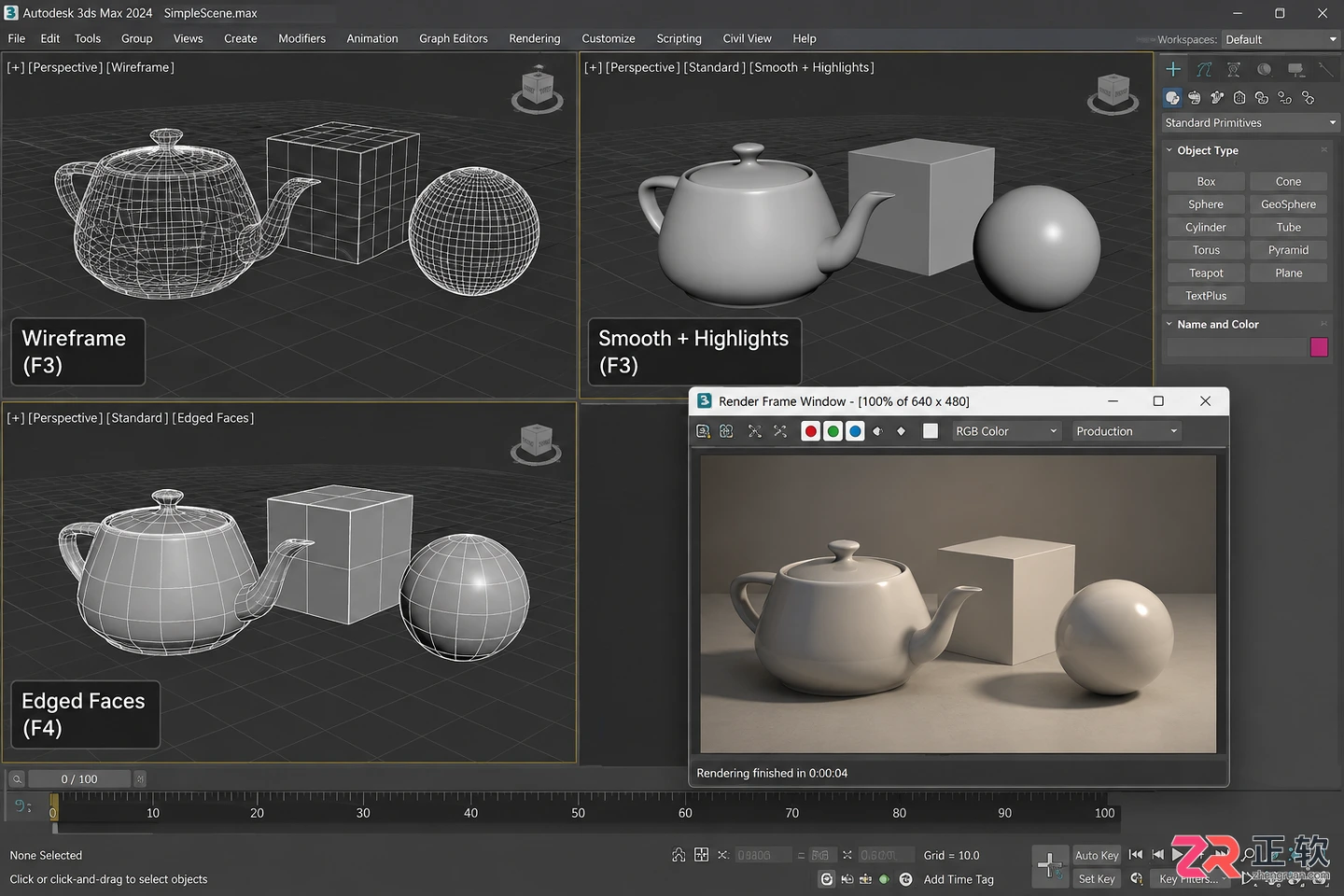Toggle Auto Key animation mode
The image size is (1344, 896).
tap(1097, 855)
